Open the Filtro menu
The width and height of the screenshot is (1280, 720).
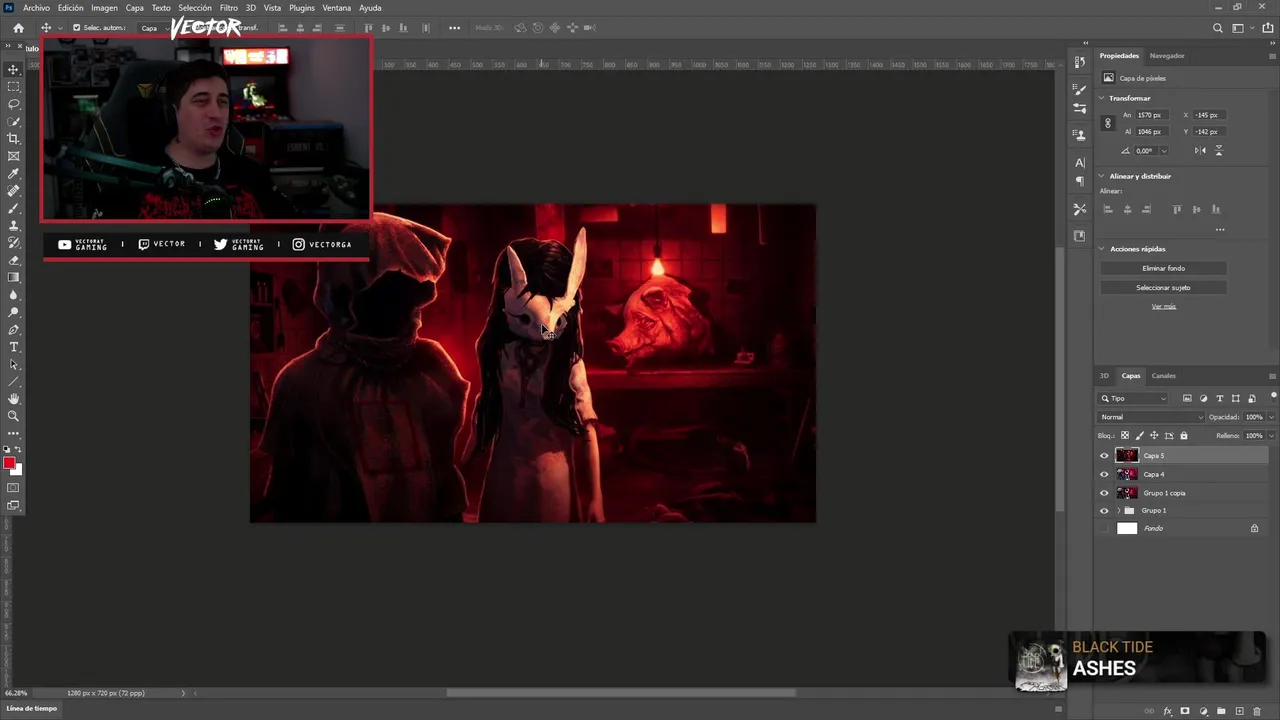coord(229,8)
